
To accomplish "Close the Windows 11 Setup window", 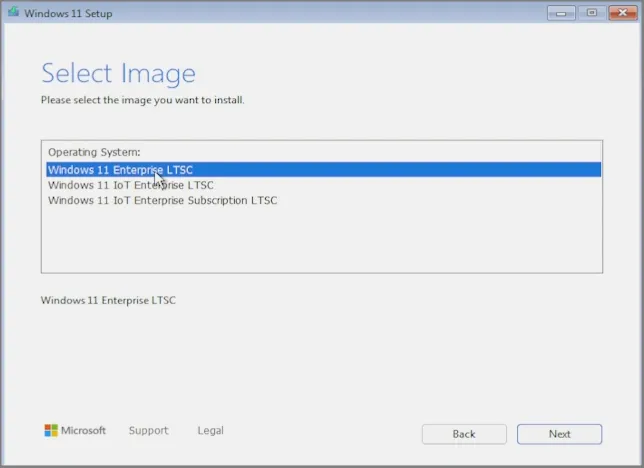I will tap(623, 13).
